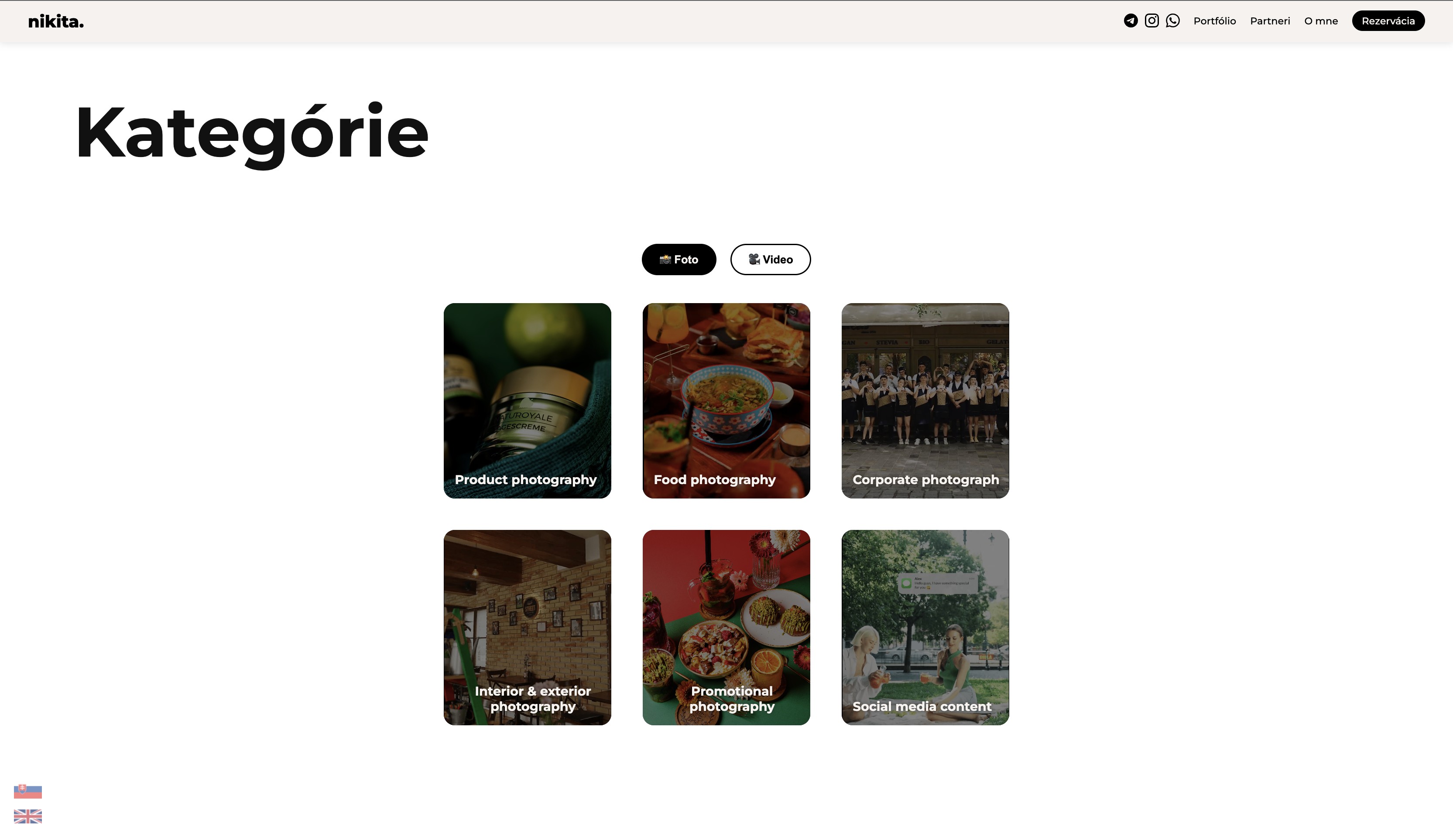Open the Telegram icon in header

click(x=1131, y=21)
